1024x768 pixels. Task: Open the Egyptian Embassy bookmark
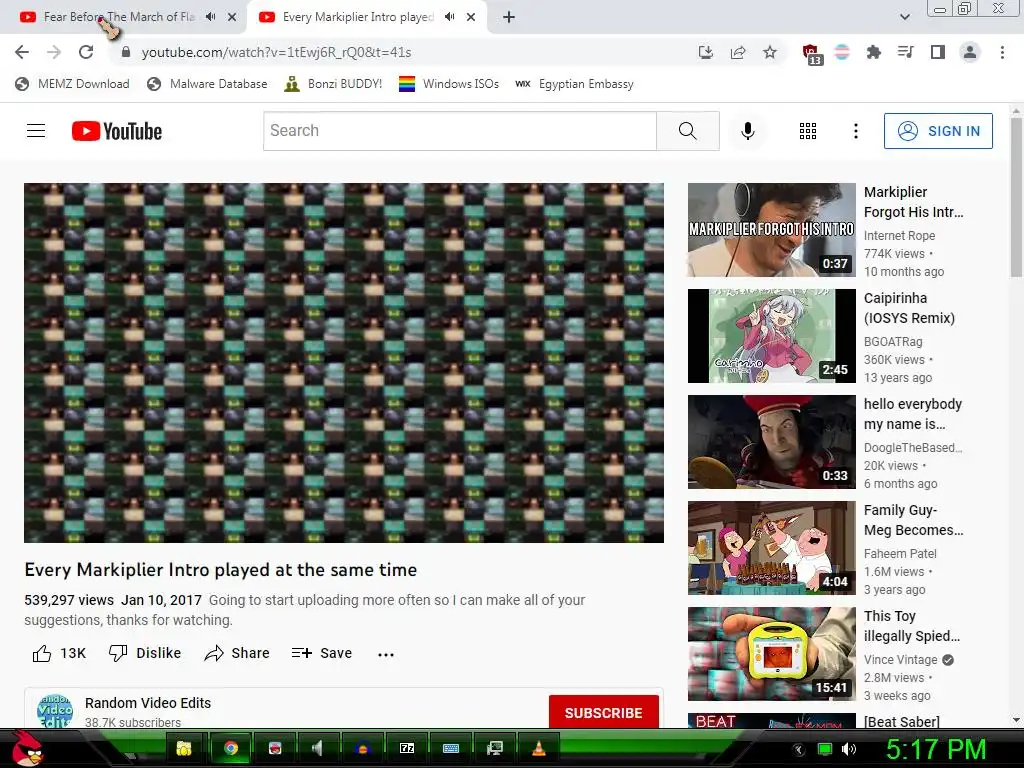[574, 84]
